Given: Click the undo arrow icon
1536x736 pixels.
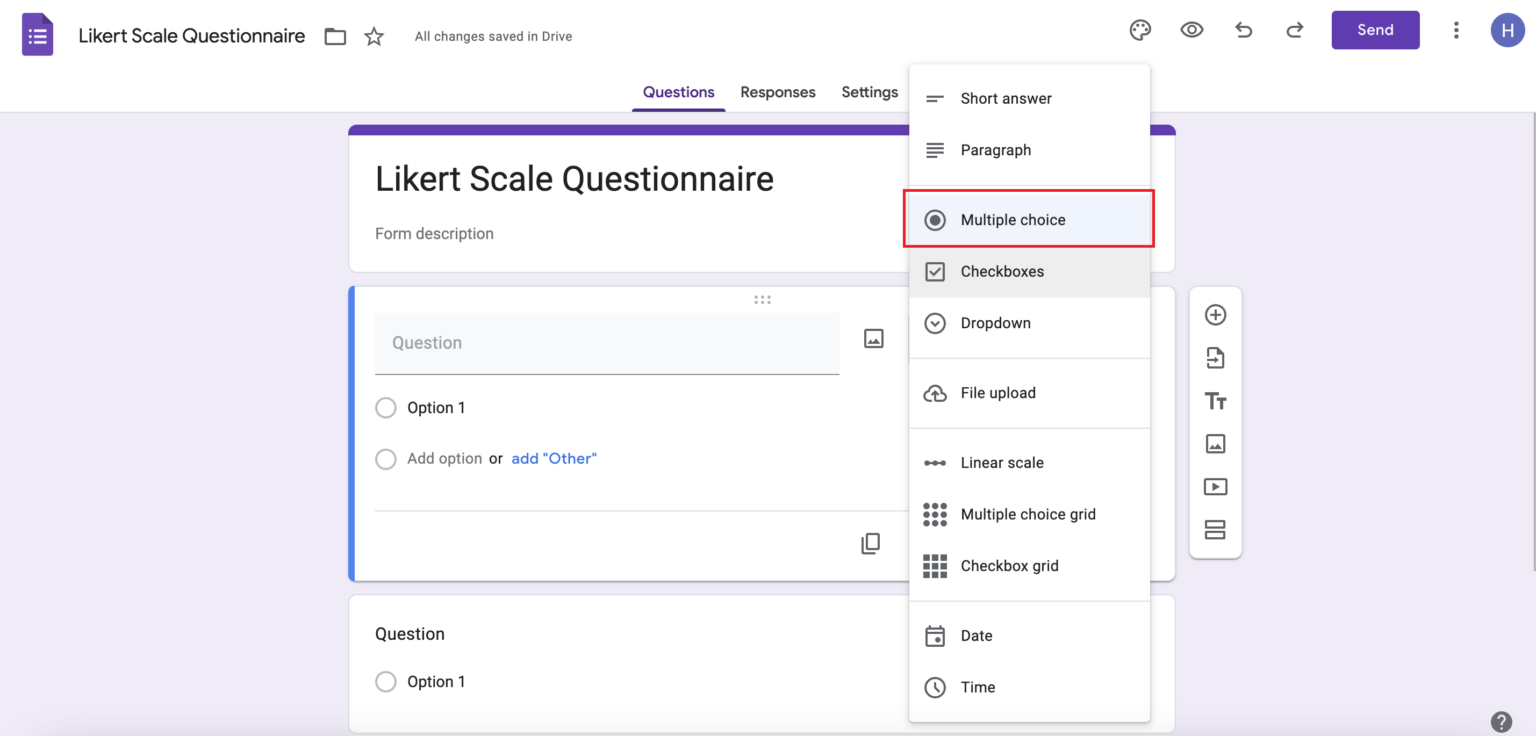Looking at the screenshot, I should [1243, 30].
